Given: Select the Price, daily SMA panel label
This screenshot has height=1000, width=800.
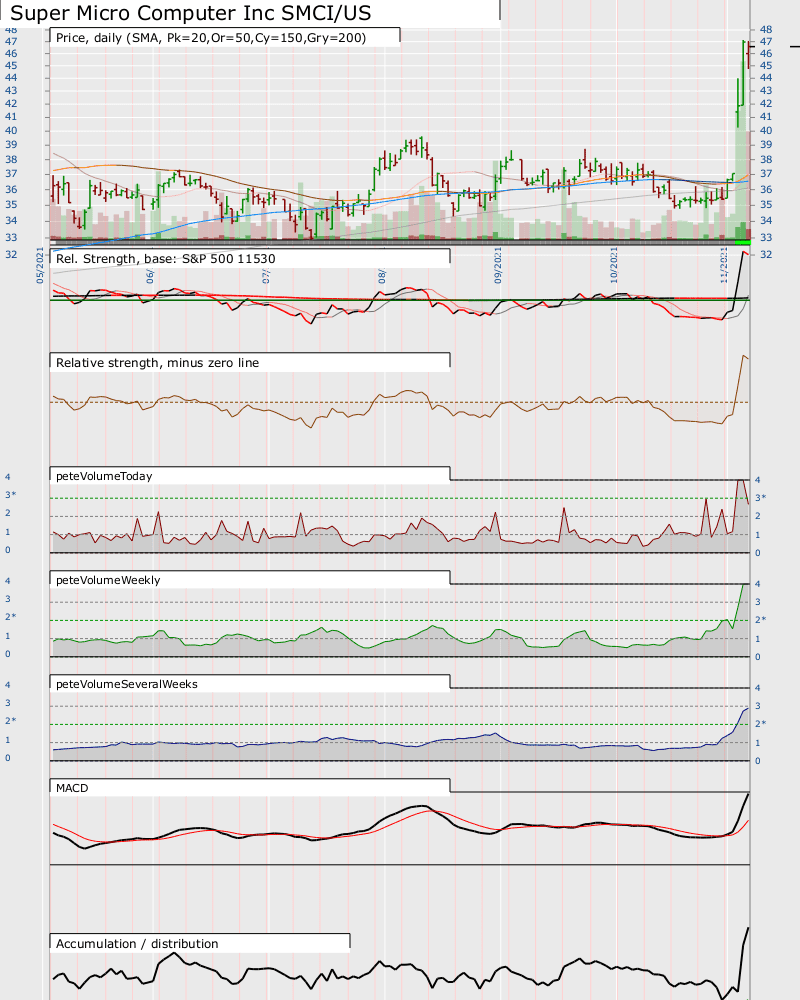Looking at the screenshot, I should pos(211,38).
